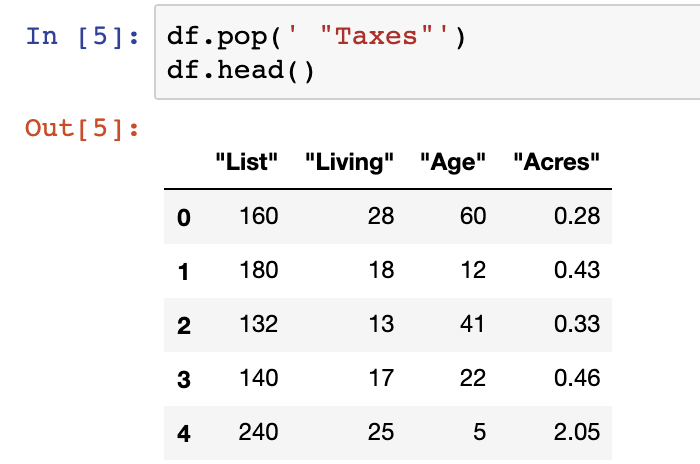Viewport: 700px width, 464px height.
Task: Click the Acres value 2.05
Action: (577, 432)
